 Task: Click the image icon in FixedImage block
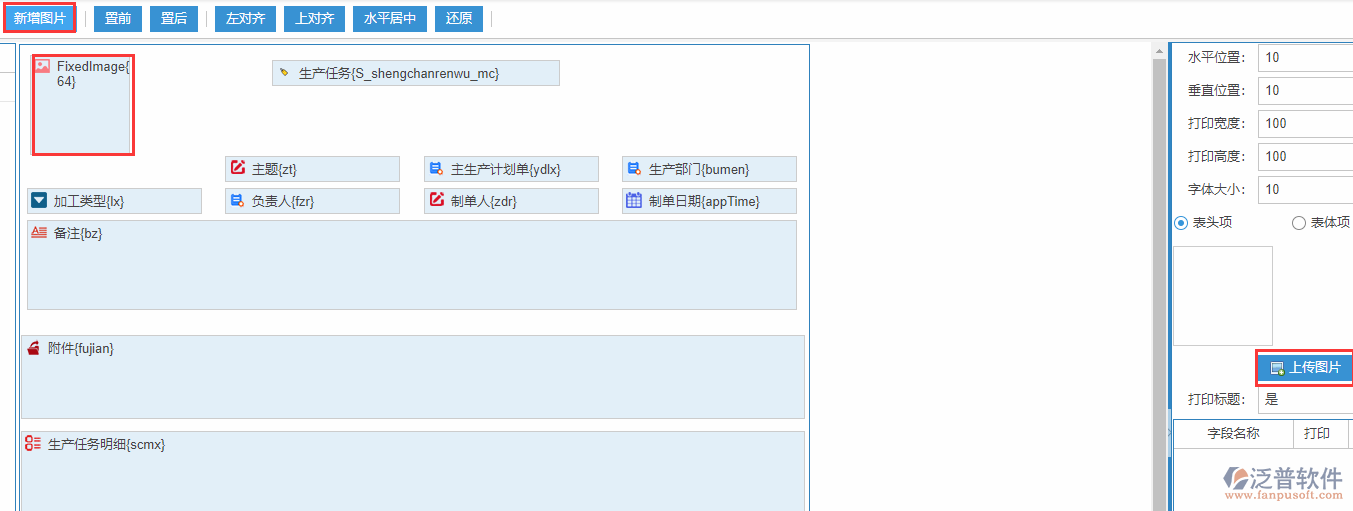click(x=42, y=66)
